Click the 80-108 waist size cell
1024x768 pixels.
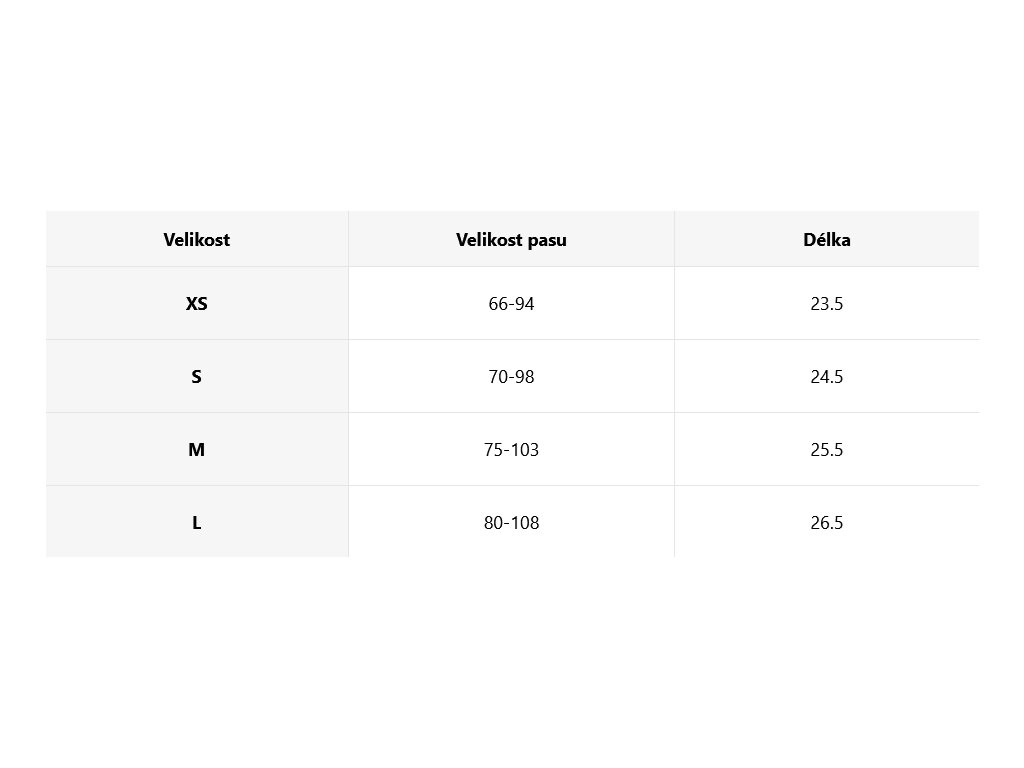511,523
